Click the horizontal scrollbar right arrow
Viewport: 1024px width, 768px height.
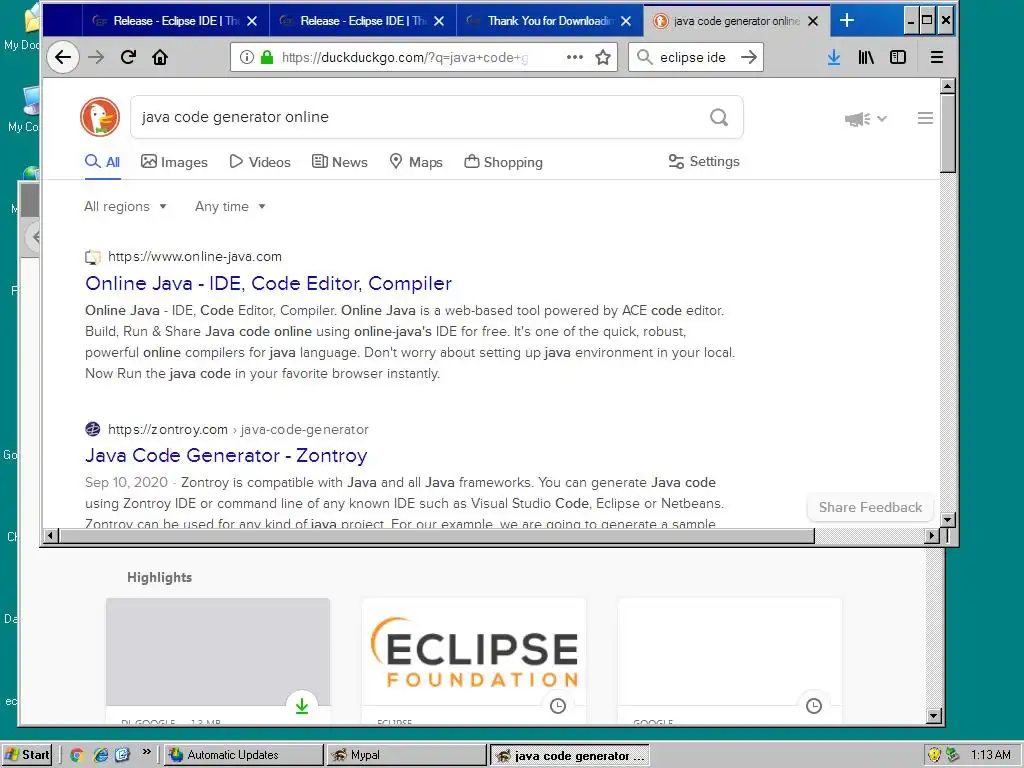[x=933, y=536]
